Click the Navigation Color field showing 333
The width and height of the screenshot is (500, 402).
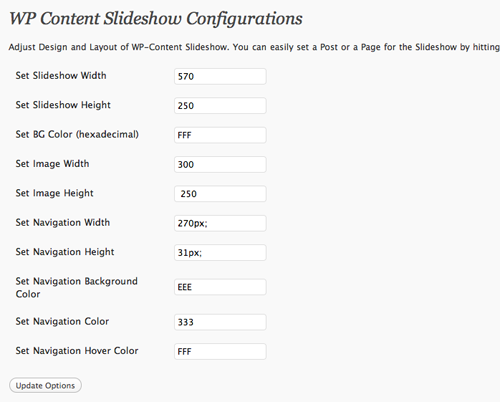(220, 322)
